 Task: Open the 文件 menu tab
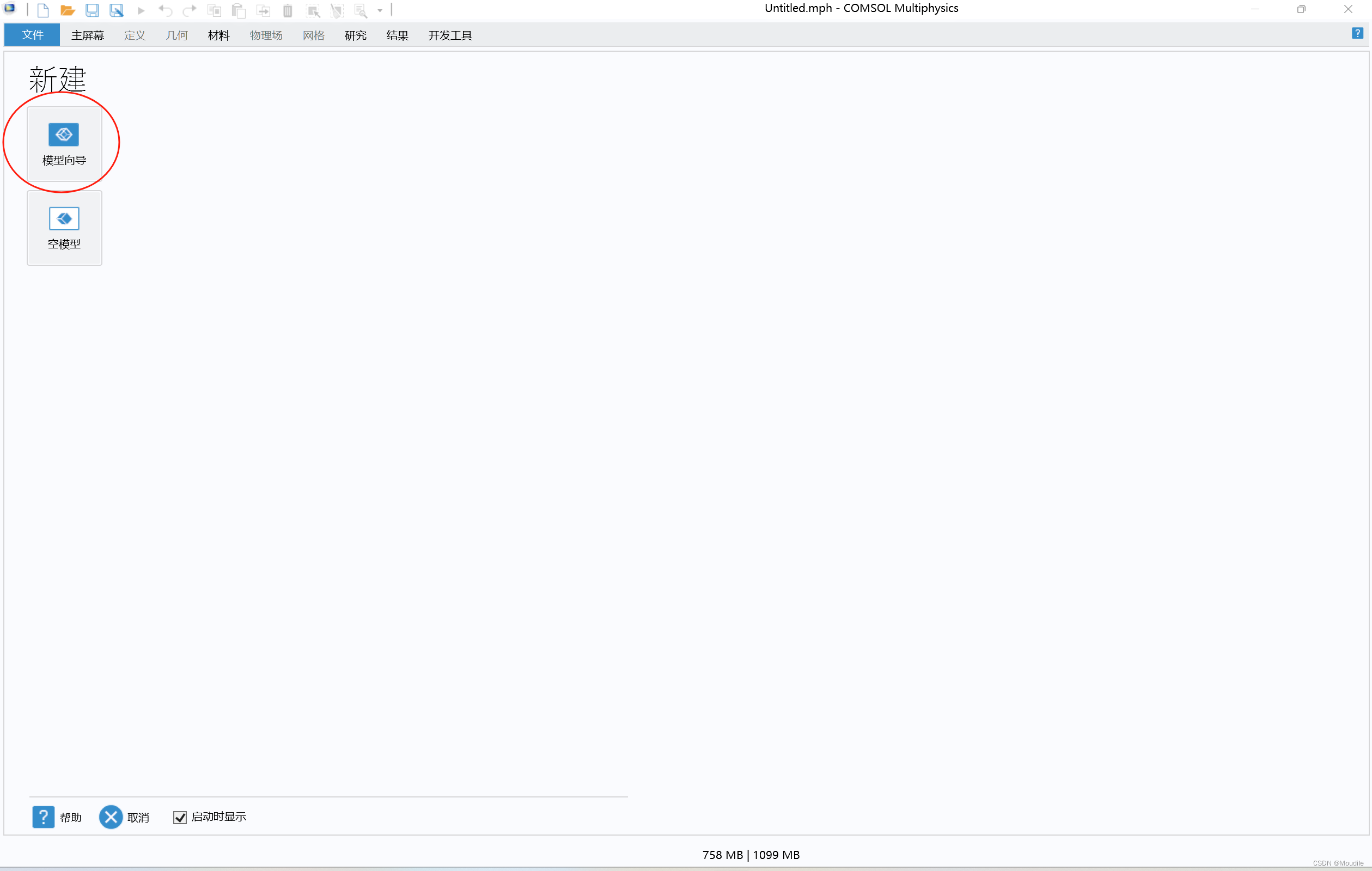[x=32, y=35]
